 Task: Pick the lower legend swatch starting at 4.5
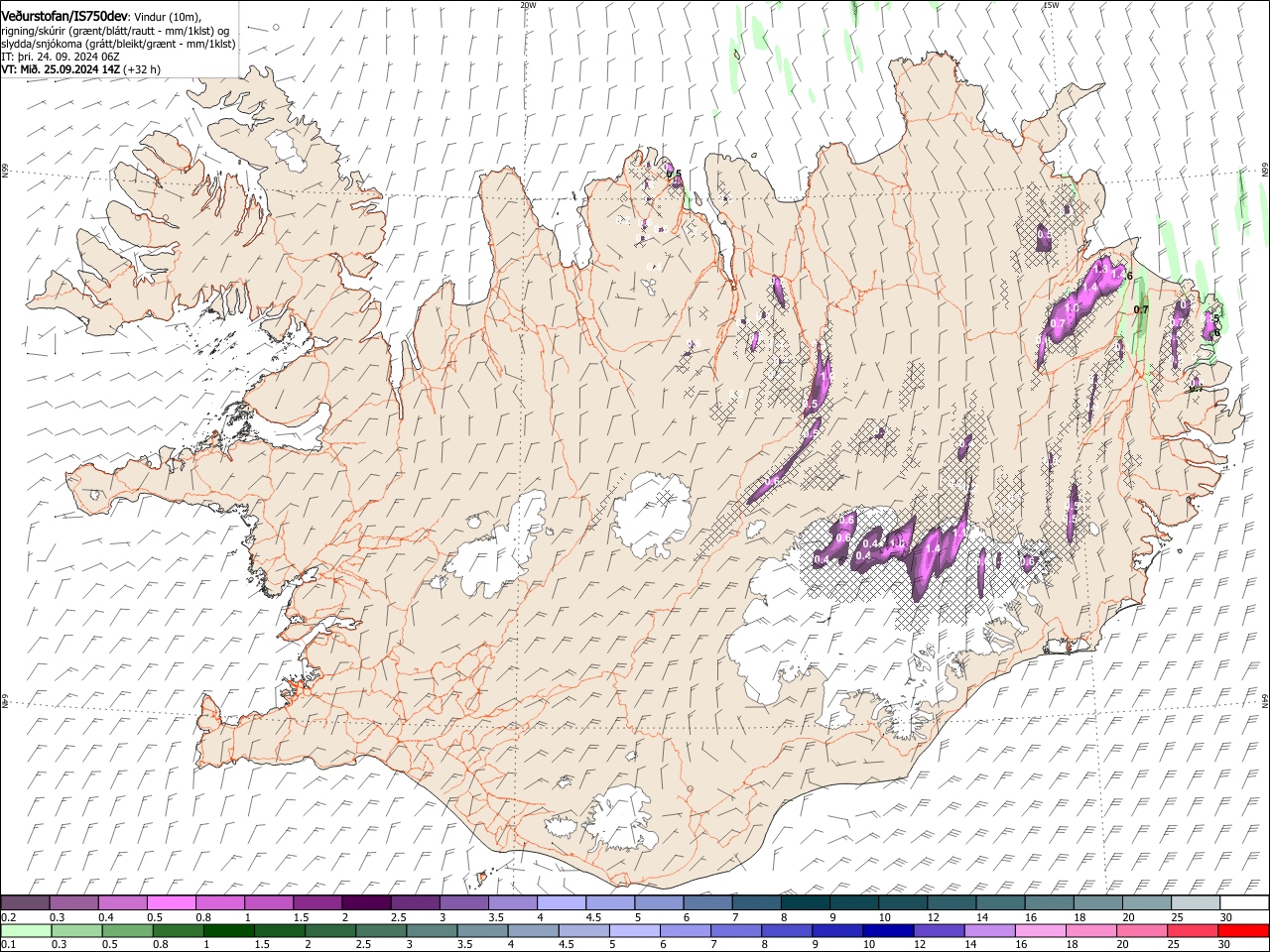[x=583, y=931]
